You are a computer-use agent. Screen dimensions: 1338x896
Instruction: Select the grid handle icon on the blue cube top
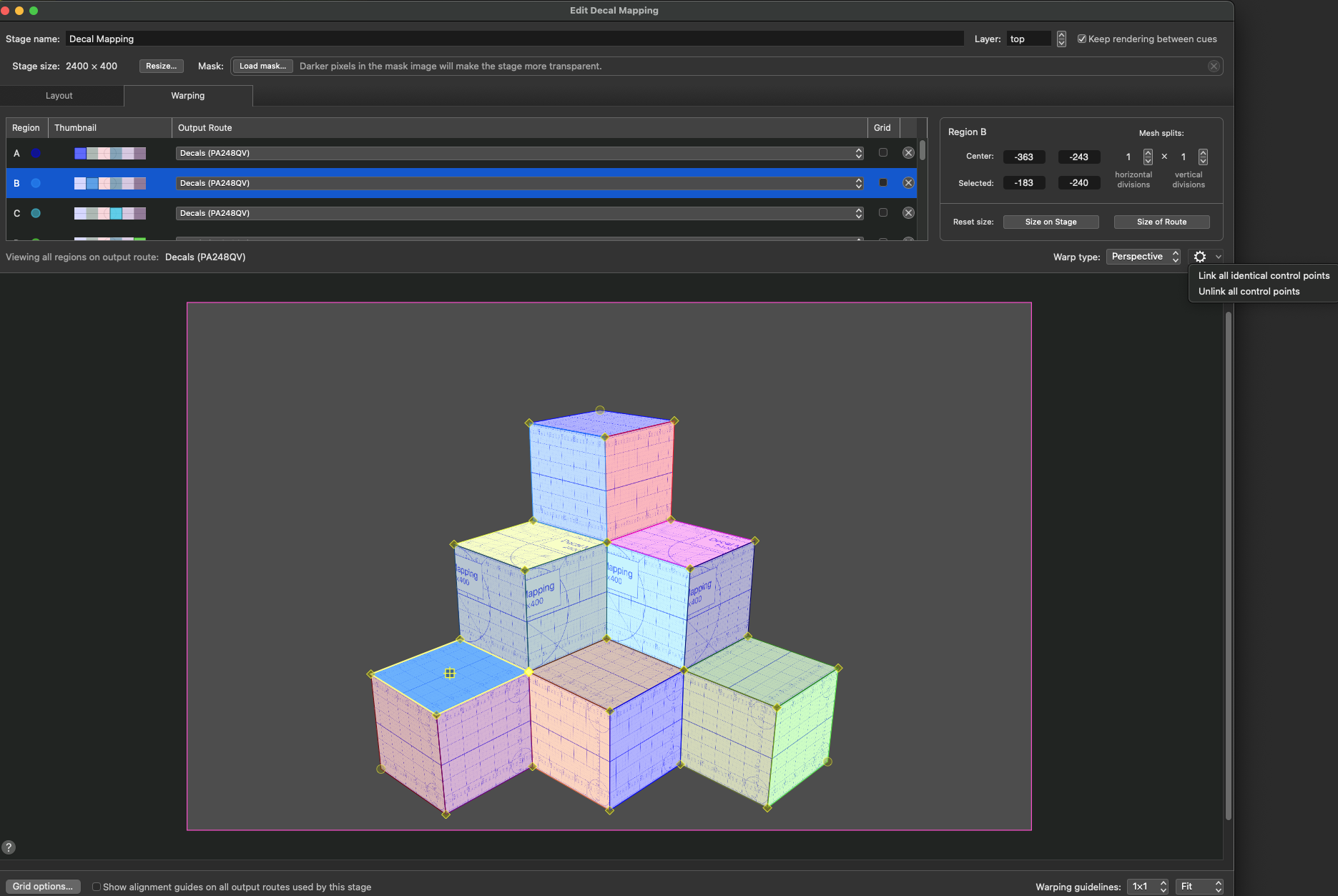[x=450, y=672]
